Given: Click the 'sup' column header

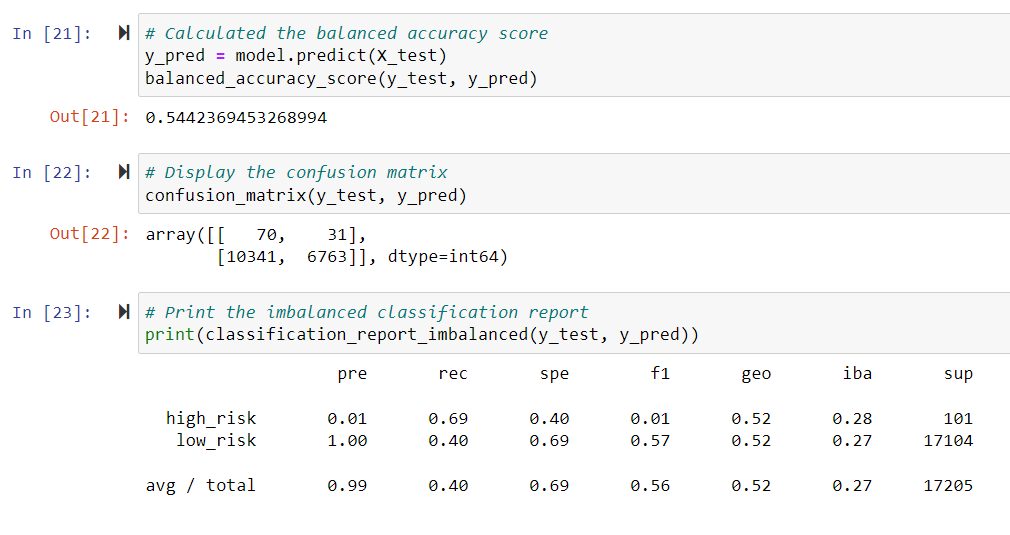Looking at the screenshot, I should point(958,375).
